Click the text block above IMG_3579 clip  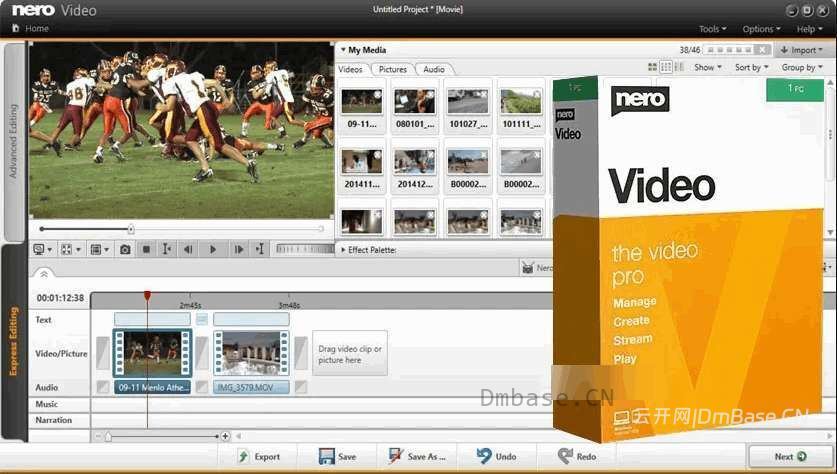click(251, 319)
